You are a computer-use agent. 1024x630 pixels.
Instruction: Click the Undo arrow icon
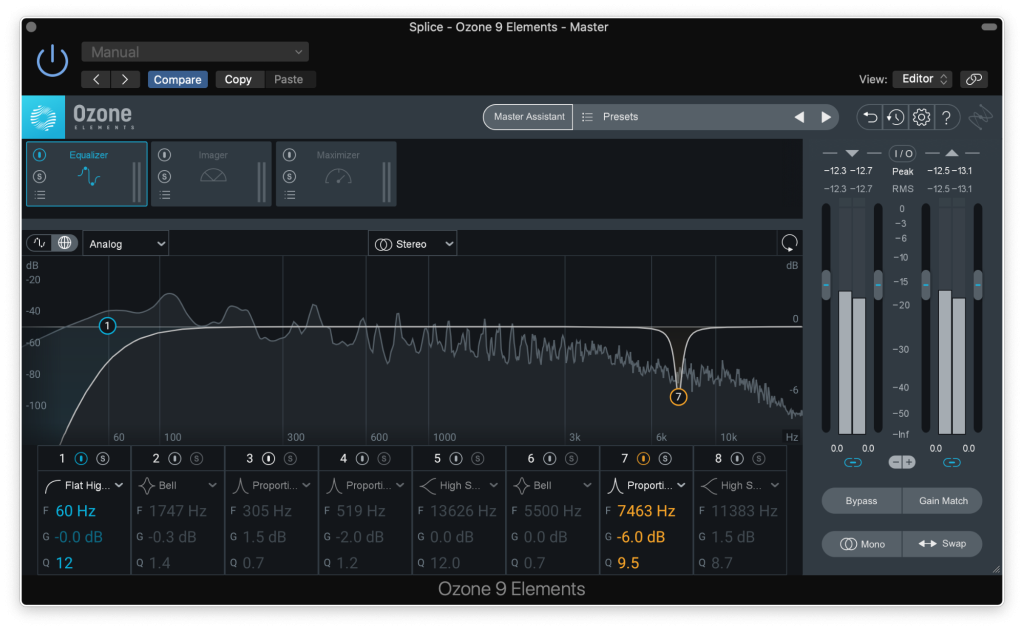point(870,118)
